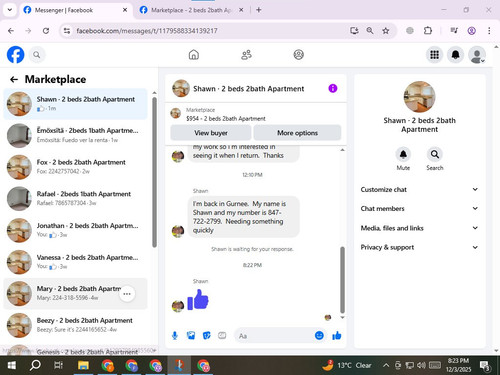Choose a sticker icon in composer

coord(207,335)
